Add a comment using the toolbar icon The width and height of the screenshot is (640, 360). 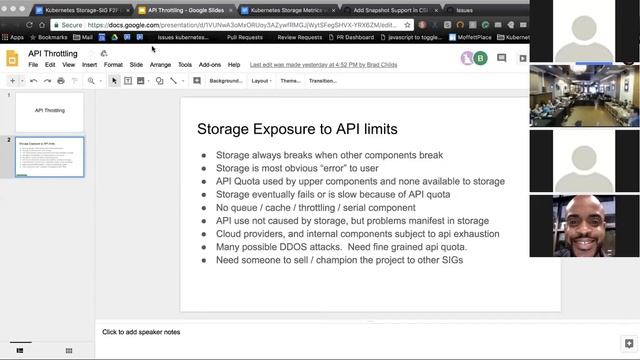[197, 81]
